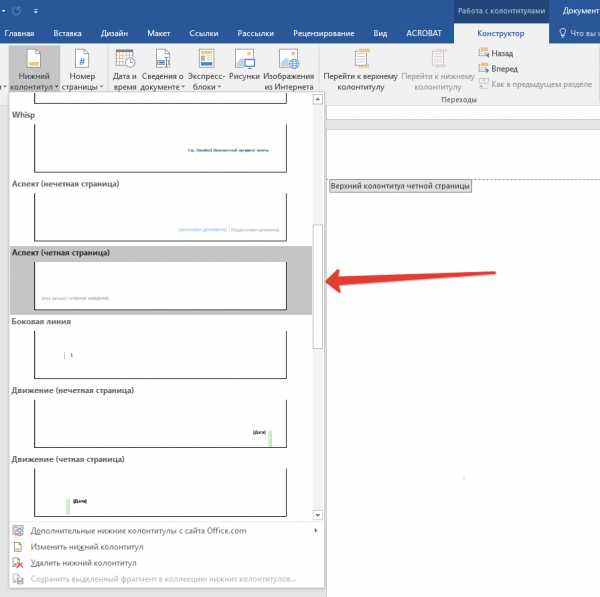Go to the Назад previous section button
Image resolution: width=600 pixels, height=597 pixels.
(x=502, y=53)
